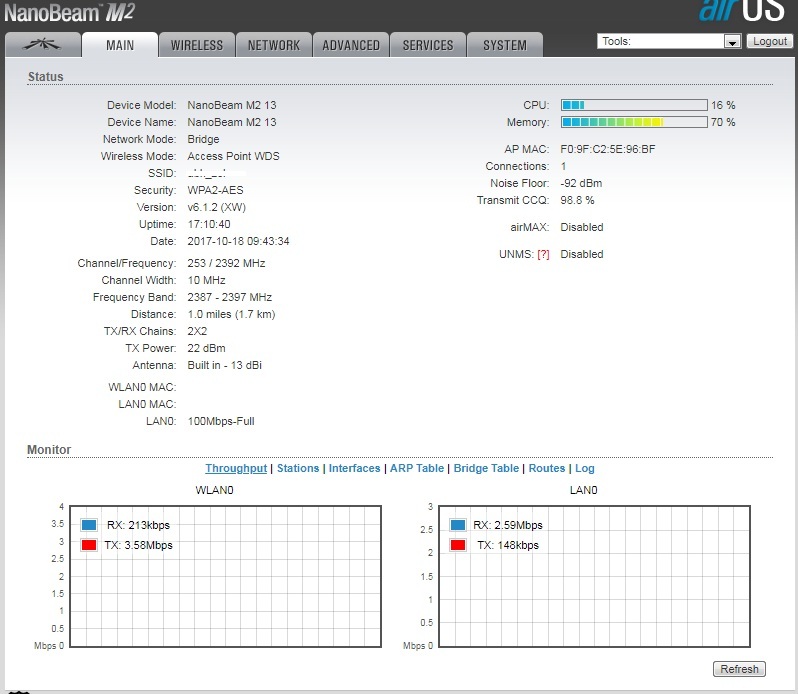Select the Security value WPA2-AES

point(215,190)
